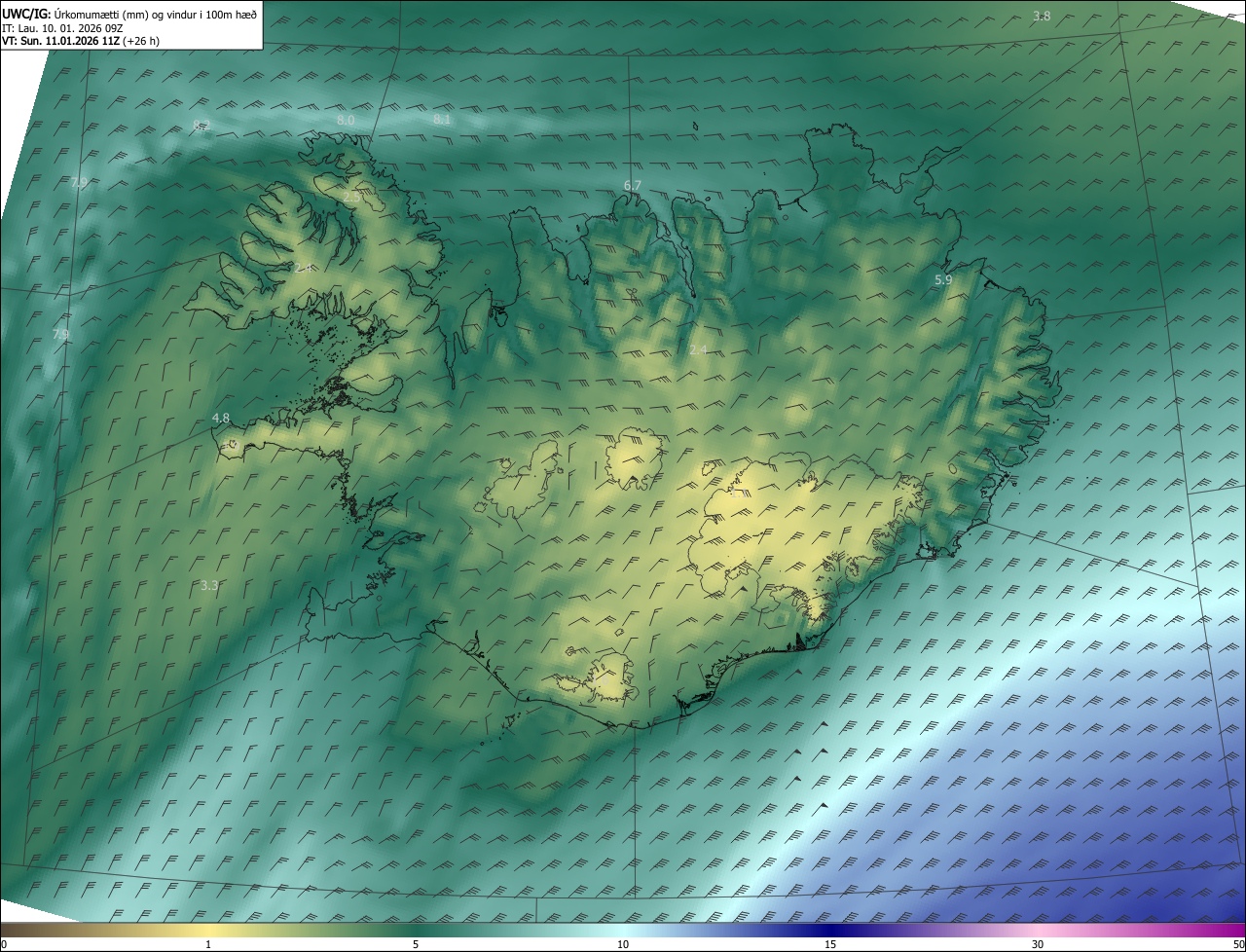Click the 4.8 value on the map

(x=221, y=418)
